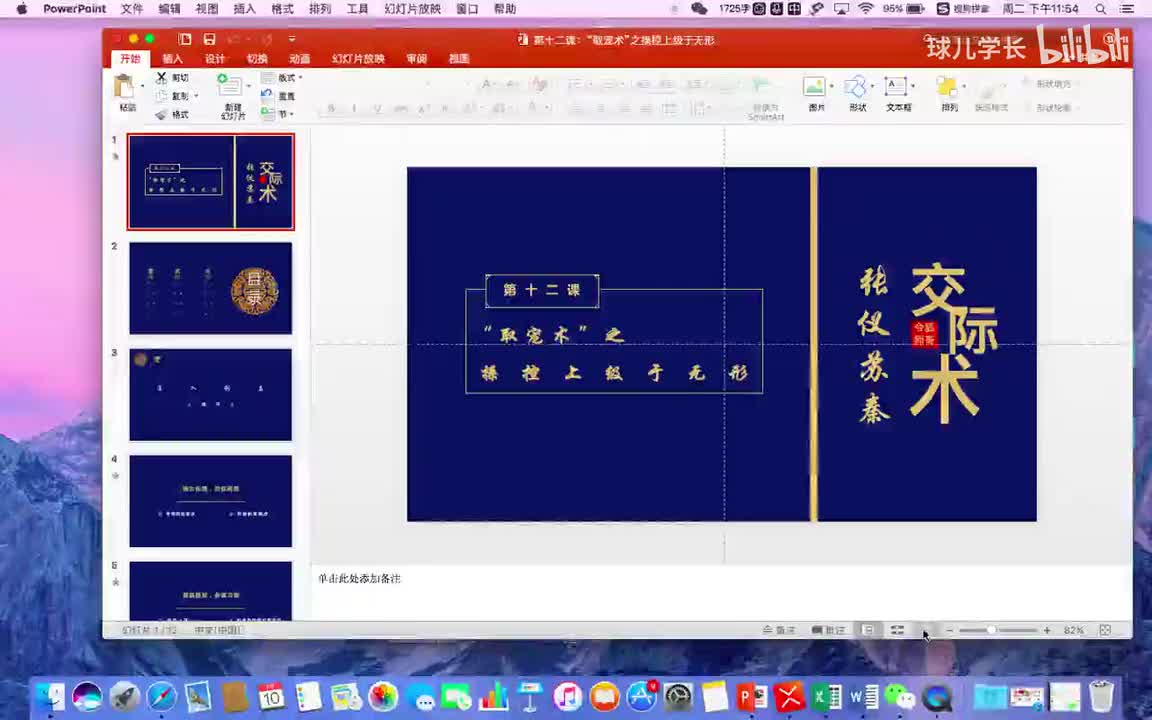The width and height of the screenshot is (1152, 720).
Task: Switch to the Transitions (切换) ribbon tab
Action: tap(257, 59)
